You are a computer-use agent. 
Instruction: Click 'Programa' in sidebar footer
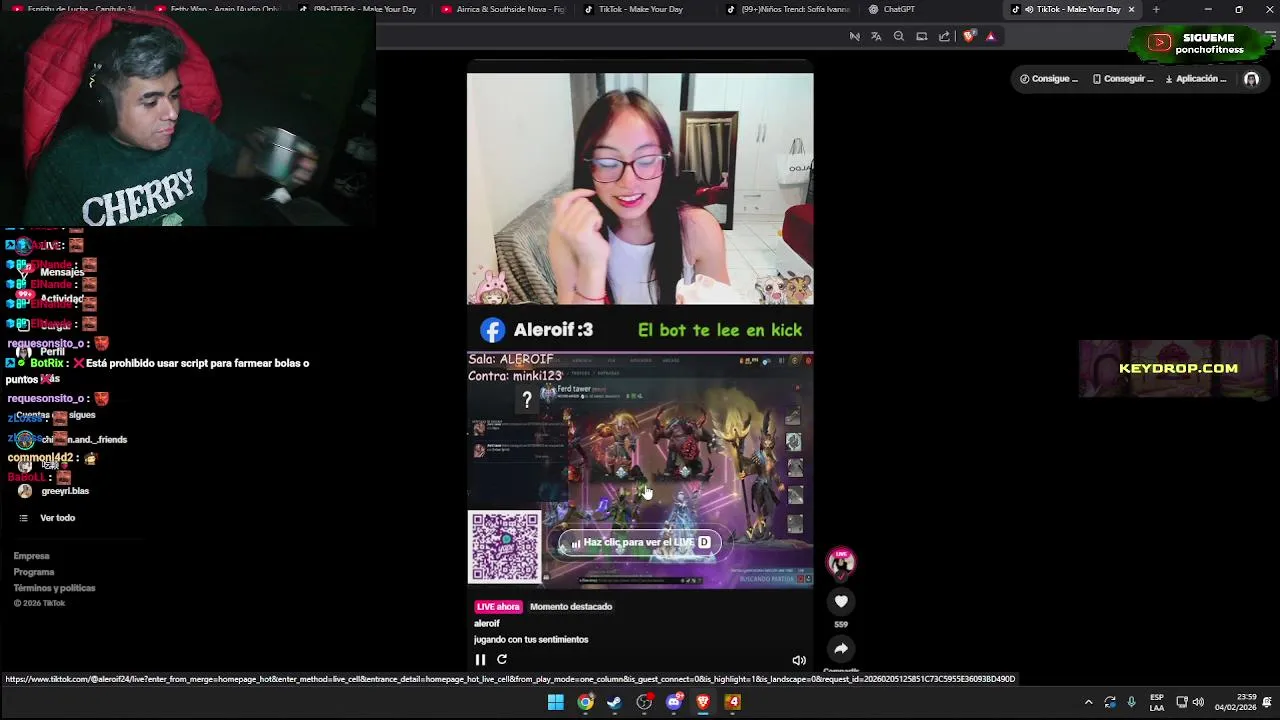coord(34,572)
